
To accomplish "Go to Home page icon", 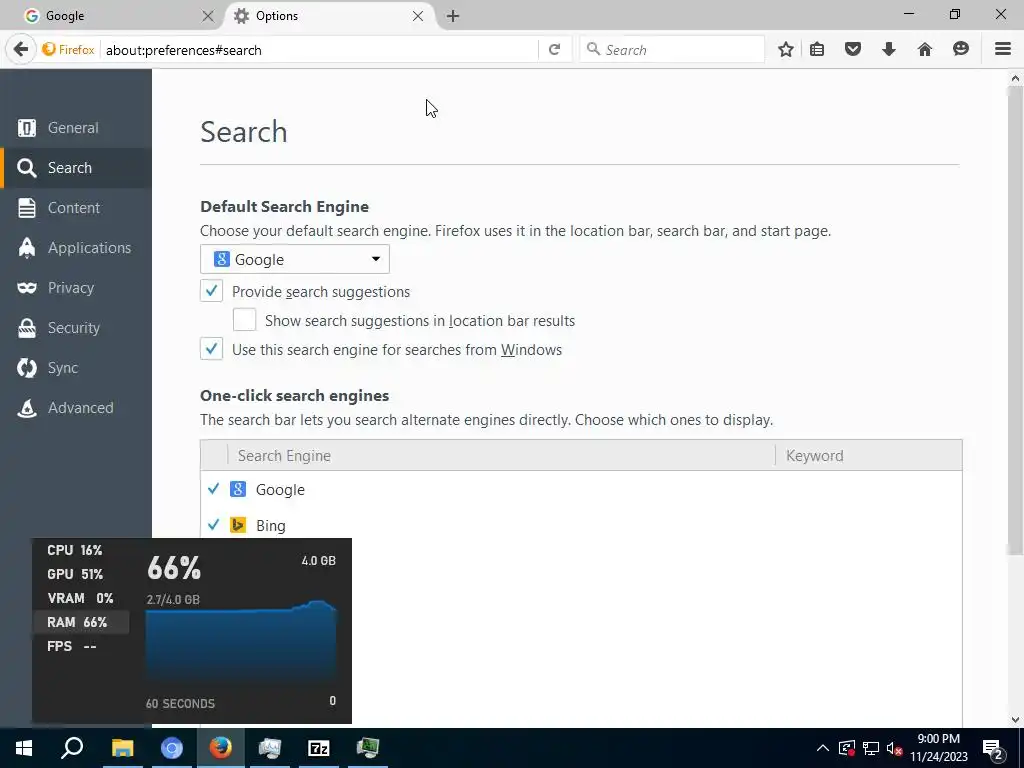I will [x=925, y=50].
